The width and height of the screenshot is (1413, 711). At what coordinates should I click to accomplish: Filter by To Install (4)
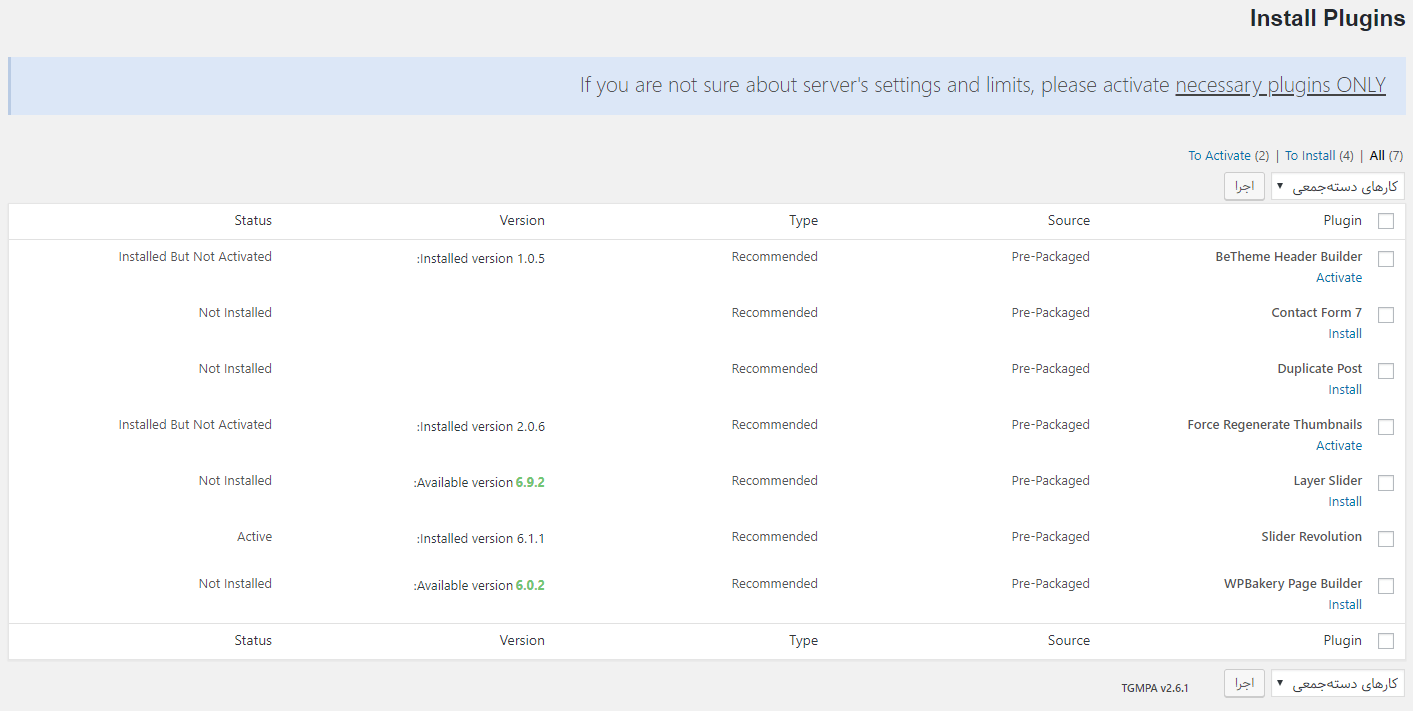(x=1319, y=156)
